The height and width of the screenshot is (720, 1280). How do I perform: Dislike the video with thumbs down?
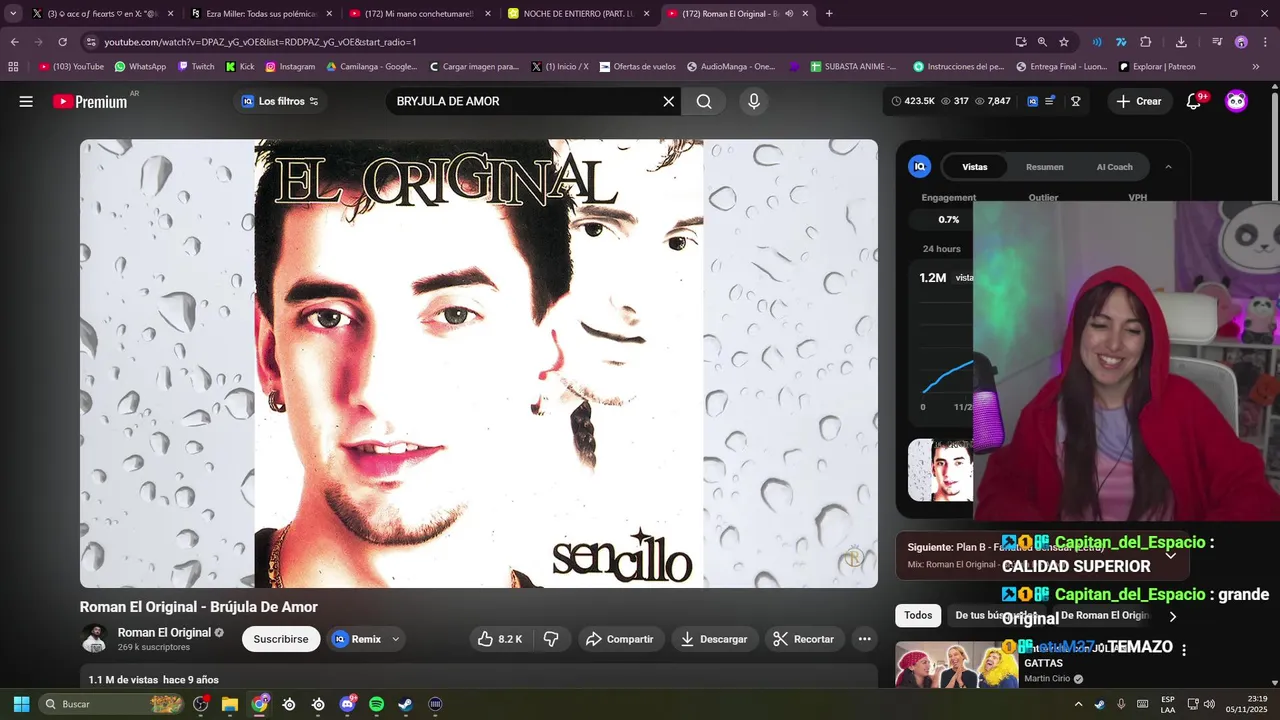(551, 639)
